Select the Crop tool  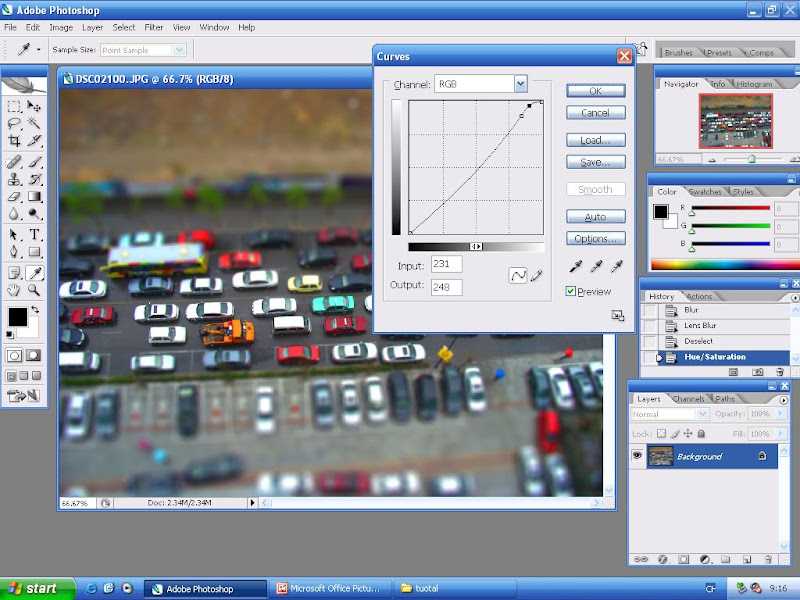point(14,141)
